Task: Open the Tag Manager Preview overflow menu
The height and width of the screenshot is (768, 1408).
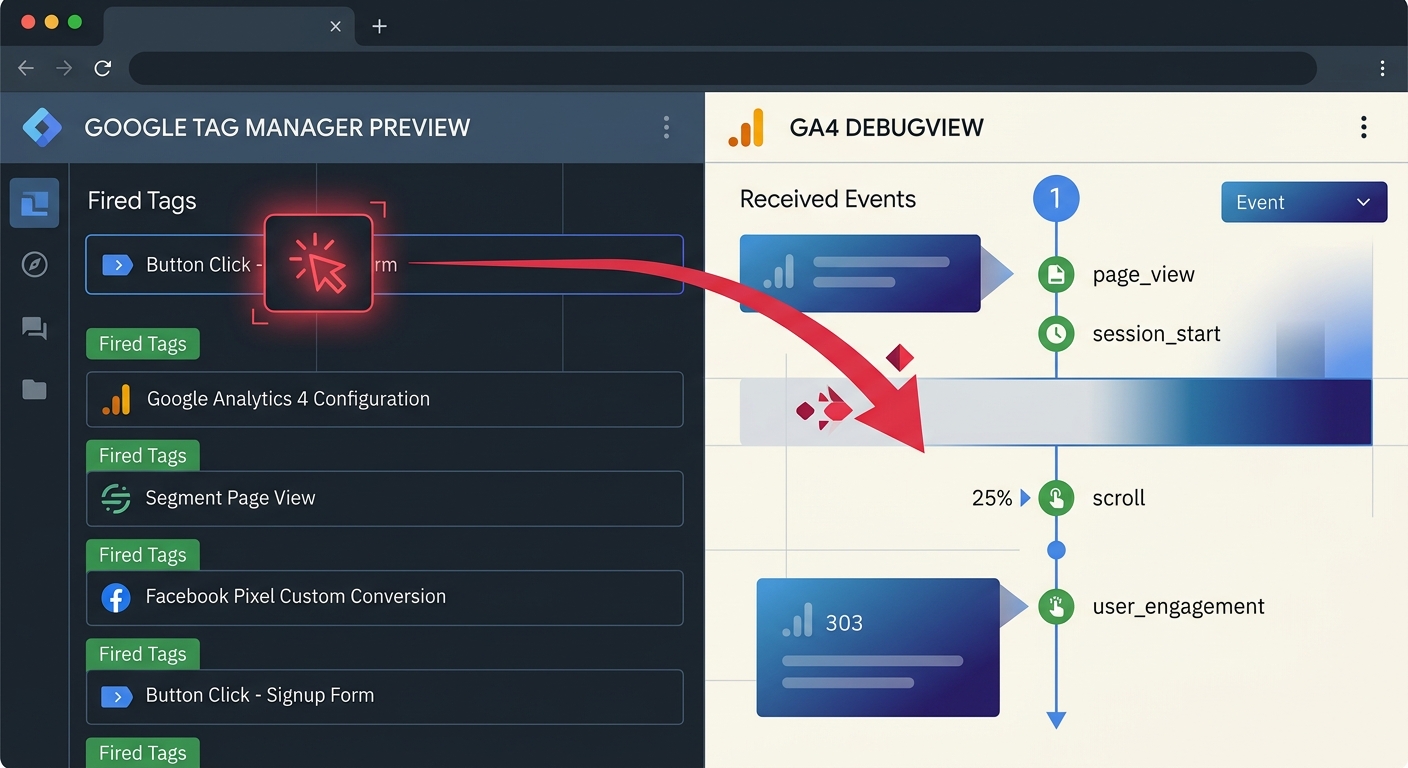Action: tap(666, 127)
